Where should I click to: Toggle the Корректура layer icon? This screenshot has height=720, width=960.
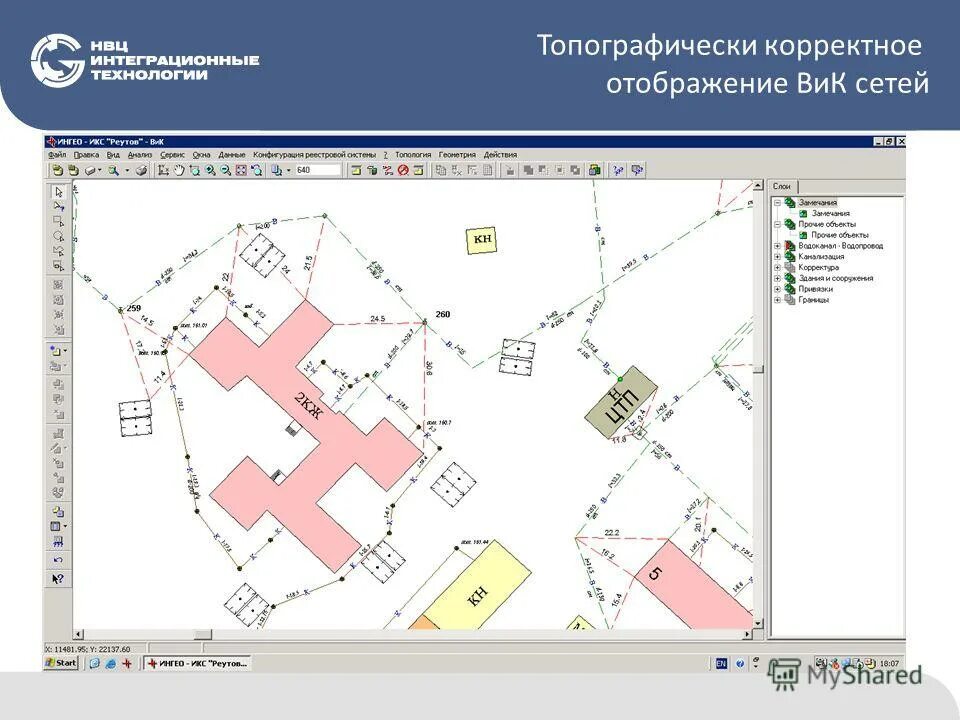pos(790,267)
